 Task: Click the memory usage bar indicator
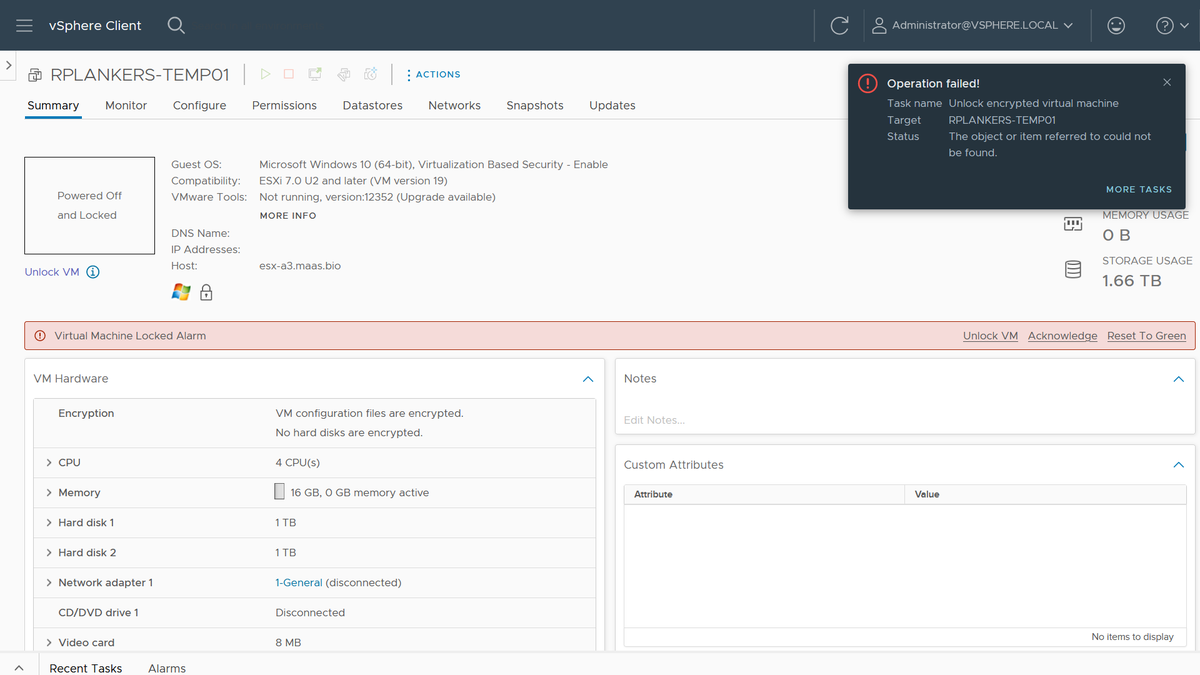(279, 492)
